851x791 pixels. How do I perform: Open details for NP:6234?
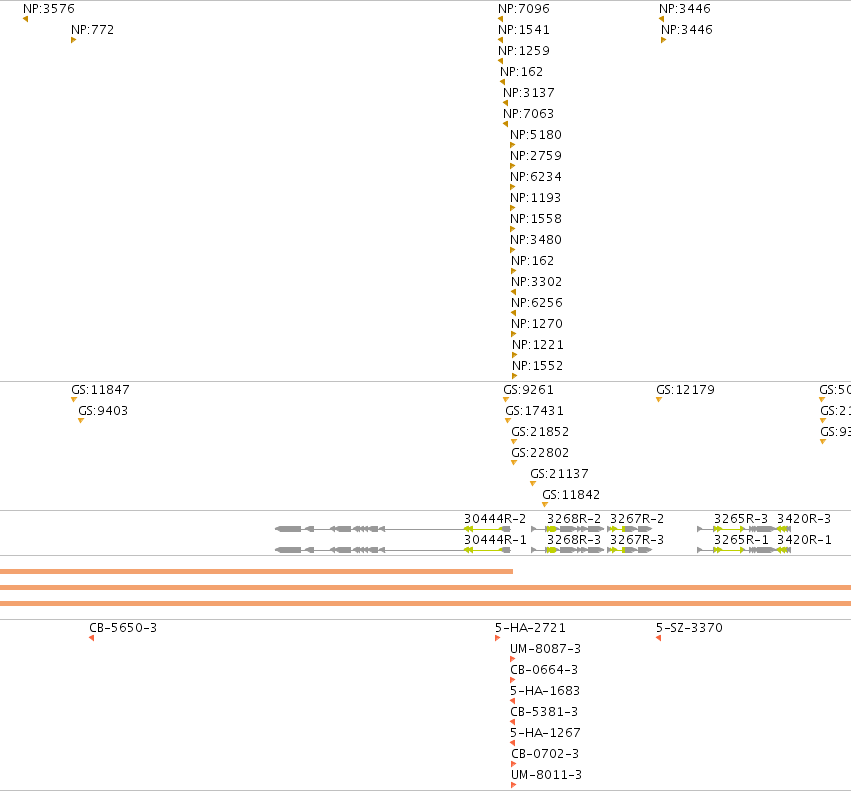pos(536,177)
